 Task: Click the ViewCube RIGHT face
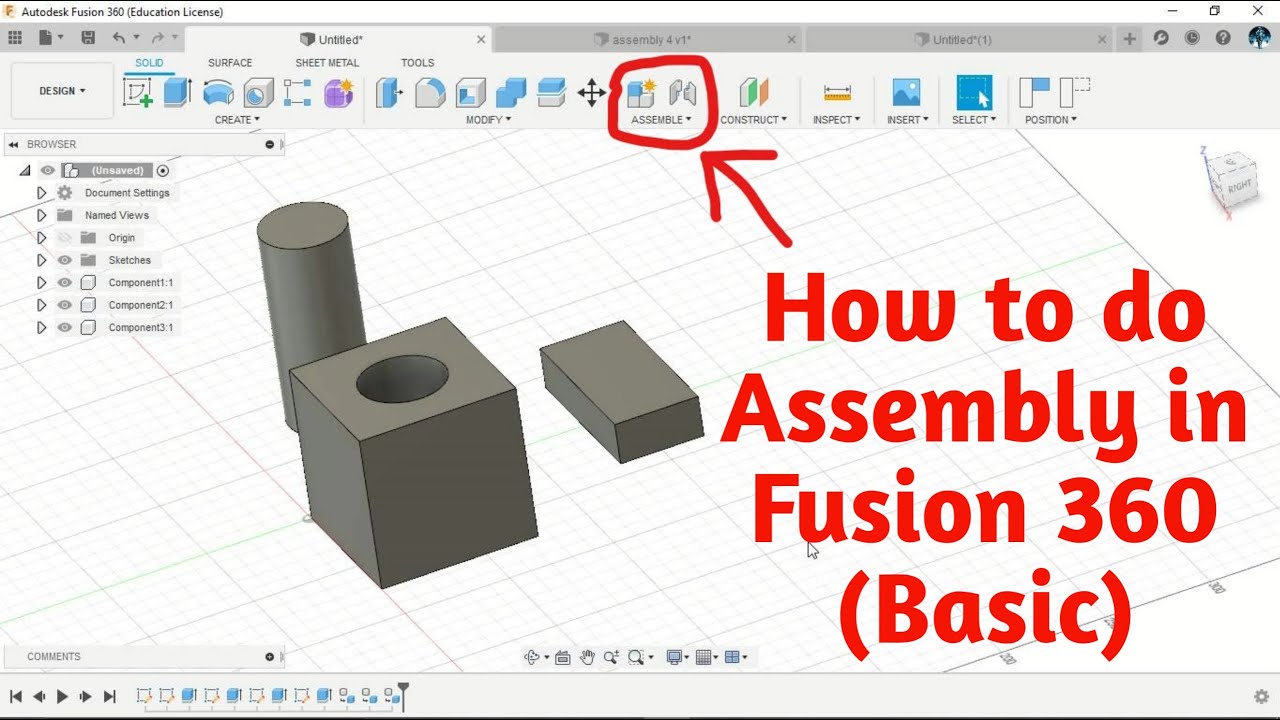point(1239,186)
